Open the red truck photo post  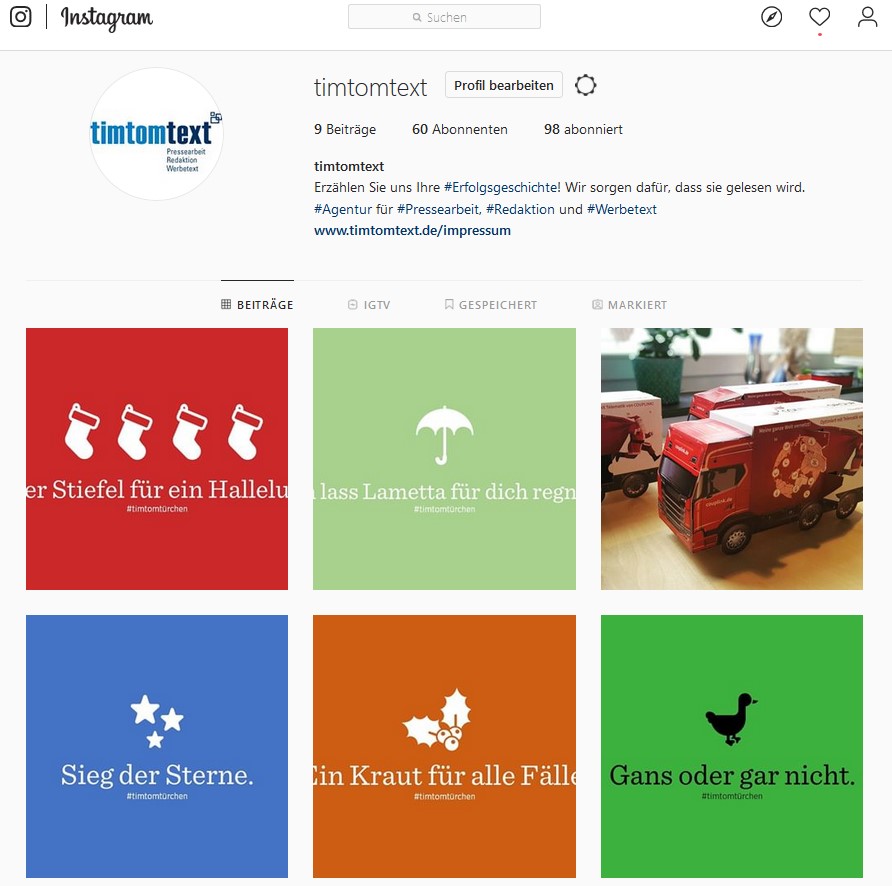[x=732, y=459]
